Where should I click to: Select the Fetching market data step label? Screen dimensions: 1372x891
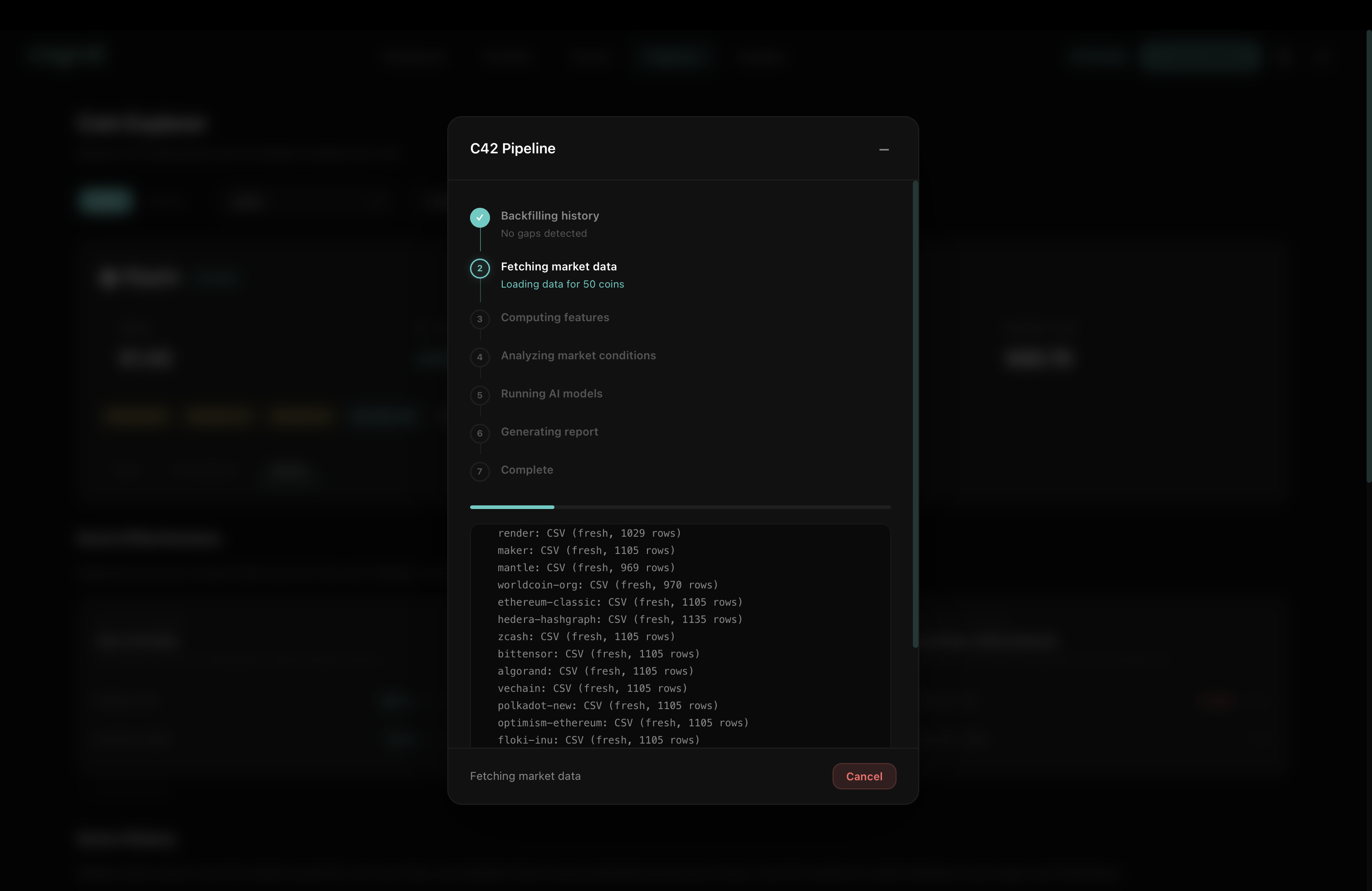tap(558, 266)
